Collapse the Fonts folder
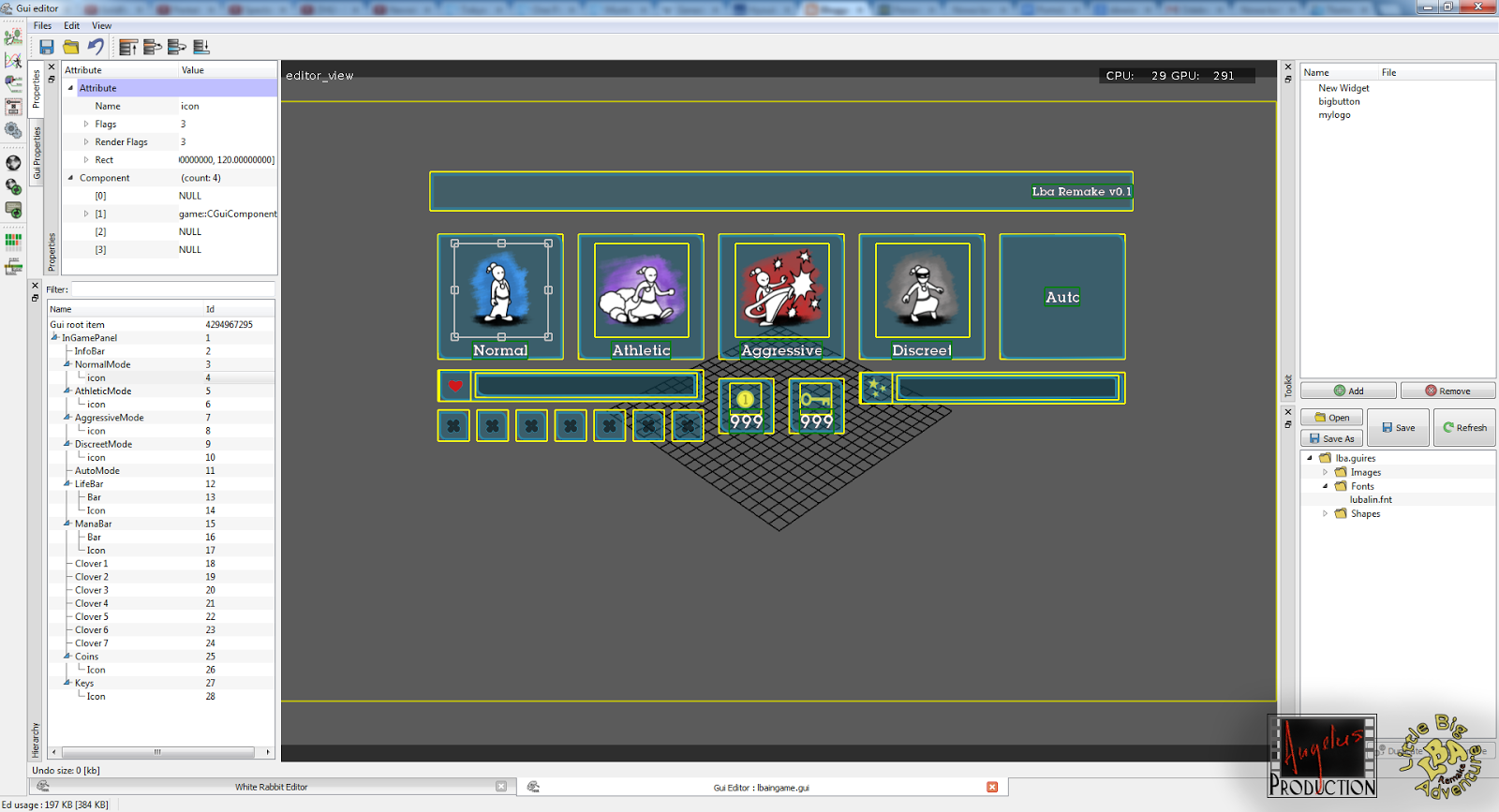1499x812 pixels. pos(1325,486)
